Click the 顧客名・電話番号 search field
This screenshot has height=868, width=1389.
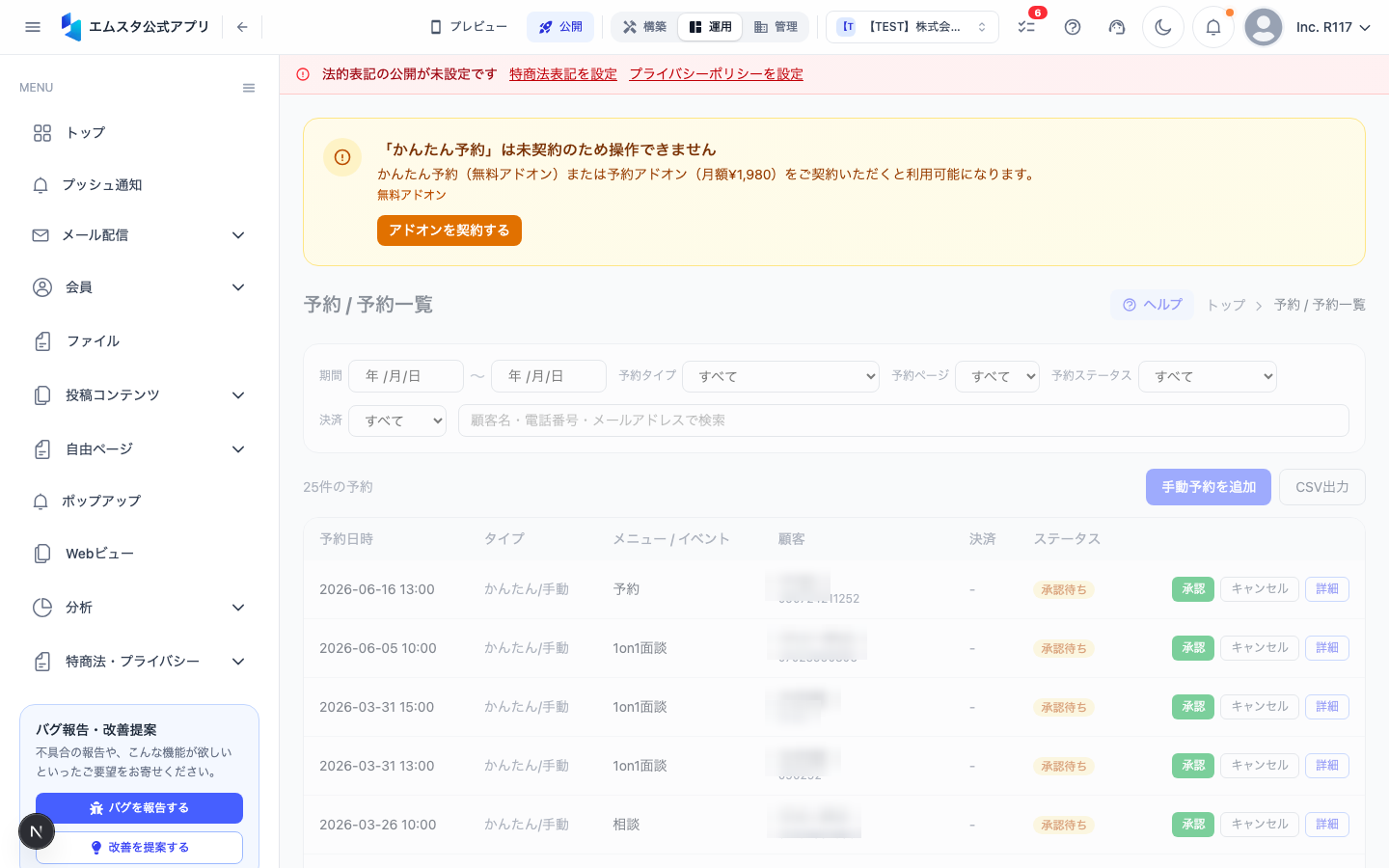904,420
